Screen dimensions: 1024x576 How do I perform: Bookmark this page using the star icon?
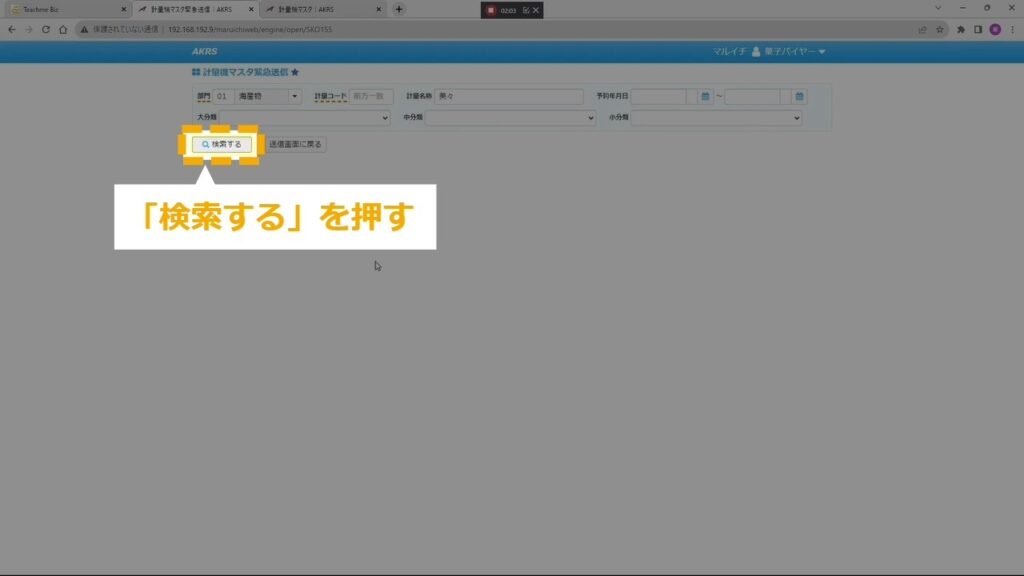940,30
